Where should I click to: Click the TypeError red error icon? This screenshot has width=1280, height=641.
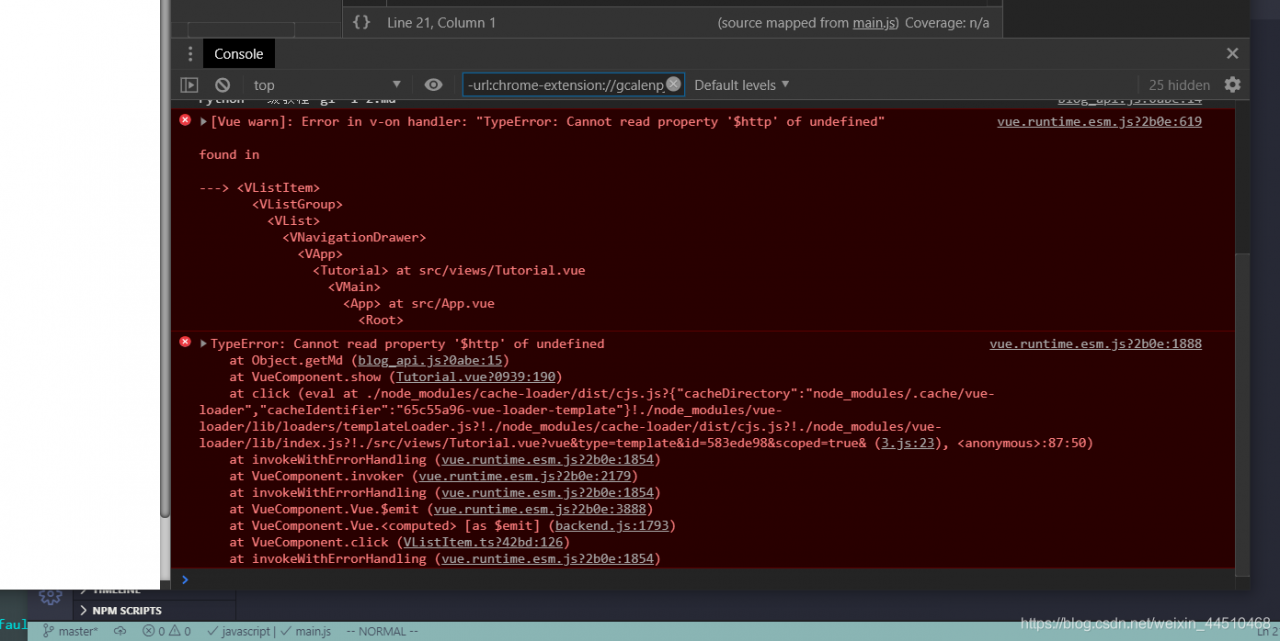coord(185,342)
